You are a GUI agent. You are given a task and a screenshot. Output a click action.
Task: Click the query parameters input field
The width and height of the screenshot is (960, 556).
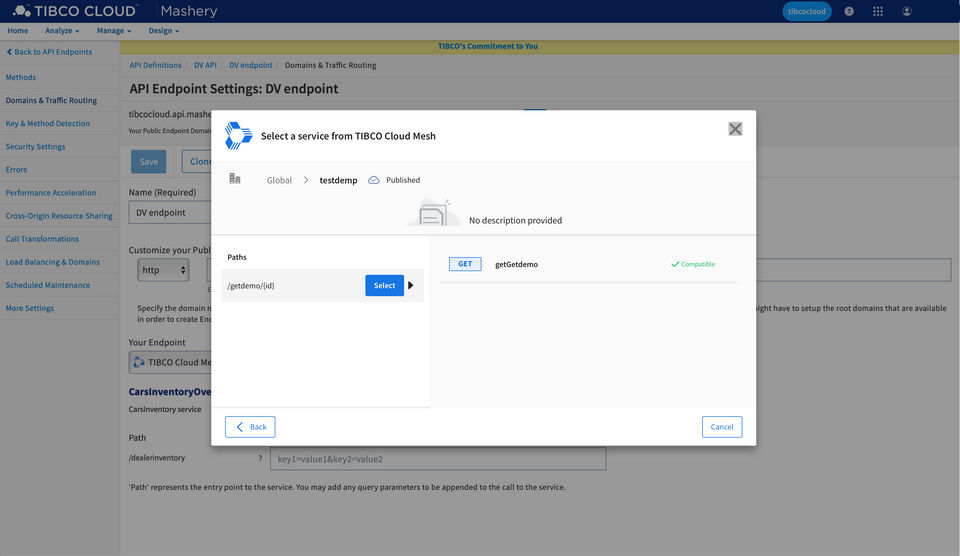click(x=438, y=459)
